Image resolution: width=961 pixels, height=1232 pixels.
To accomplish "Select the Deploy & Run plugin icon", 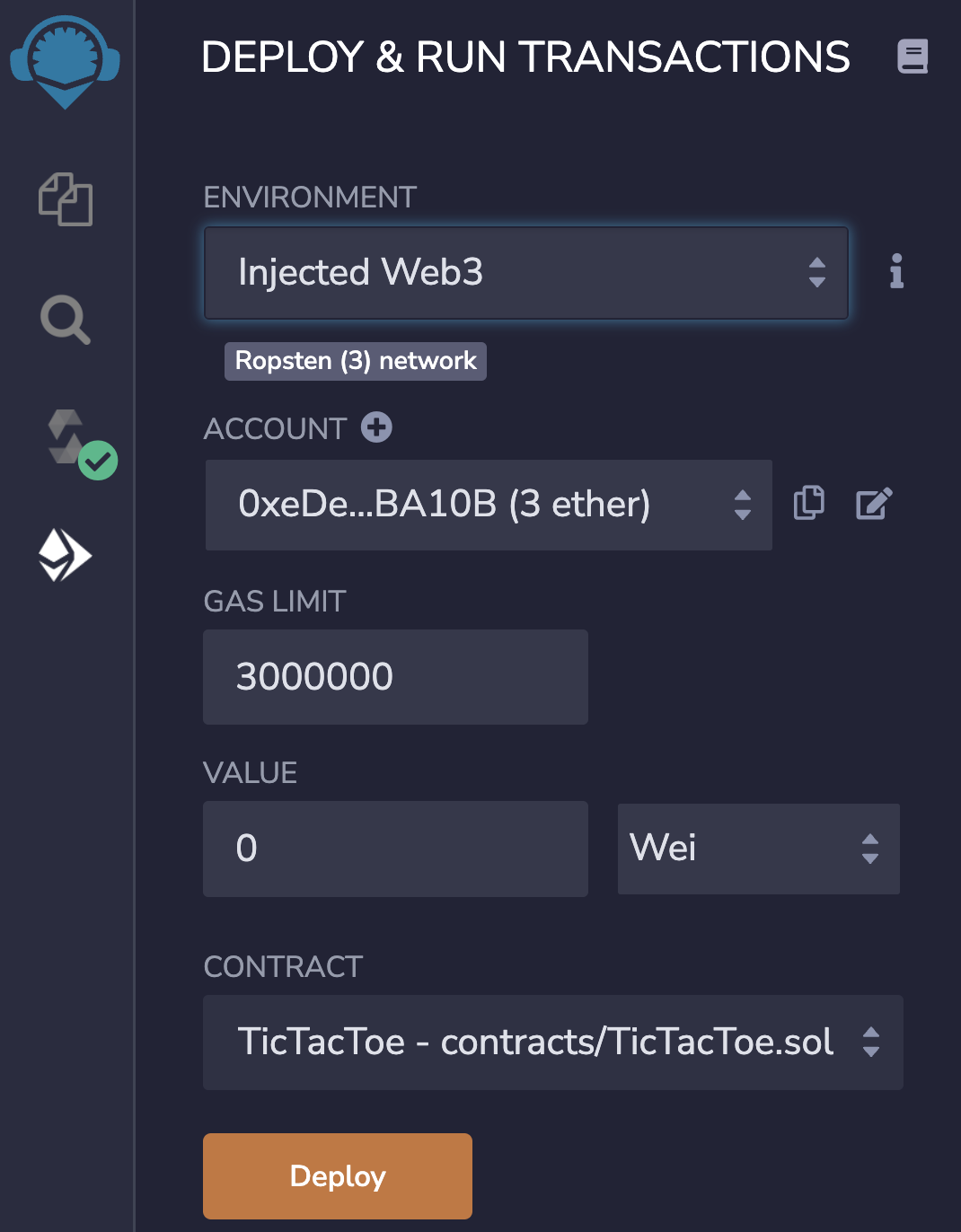I will [65, 555].
